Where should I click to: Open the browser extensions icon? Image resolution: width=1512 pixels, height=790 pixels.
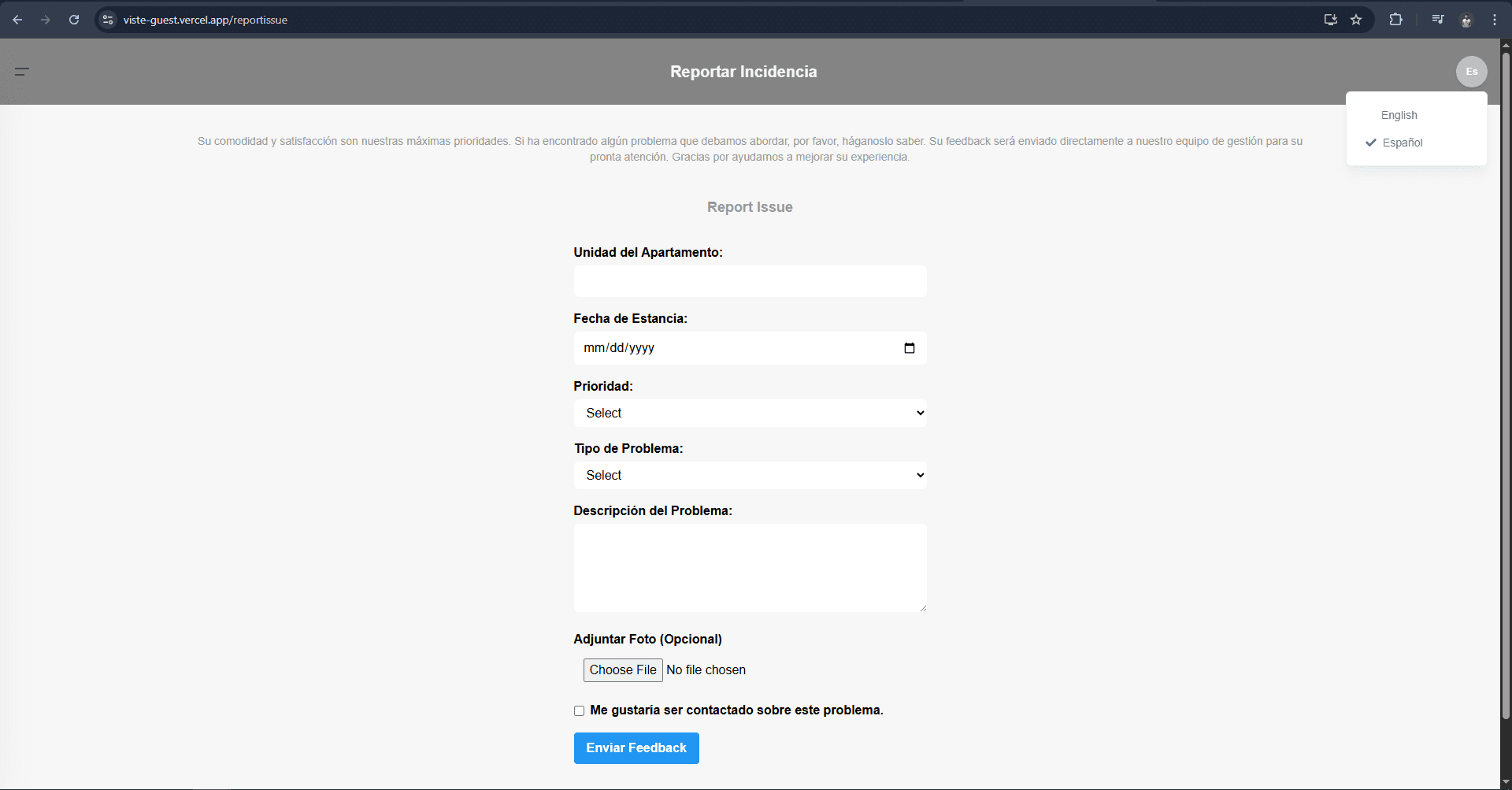tap(1395, 20)
